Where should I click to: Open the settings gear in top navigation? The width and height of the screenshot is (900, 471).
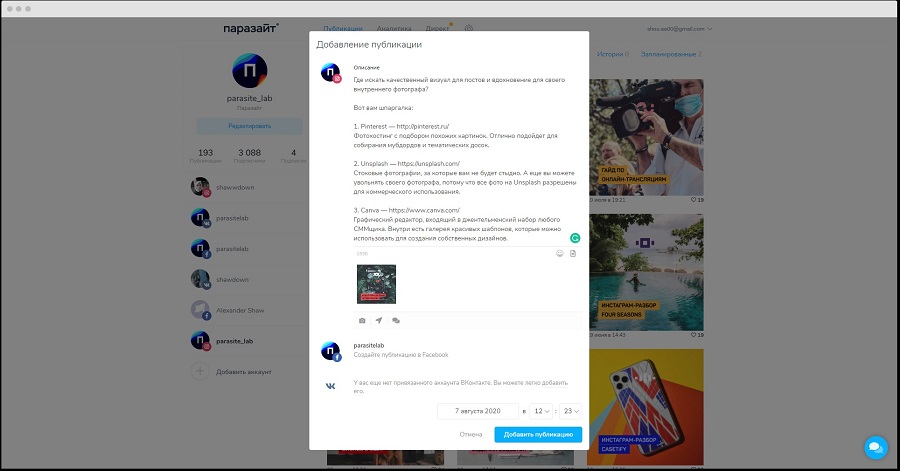point(469,29)
